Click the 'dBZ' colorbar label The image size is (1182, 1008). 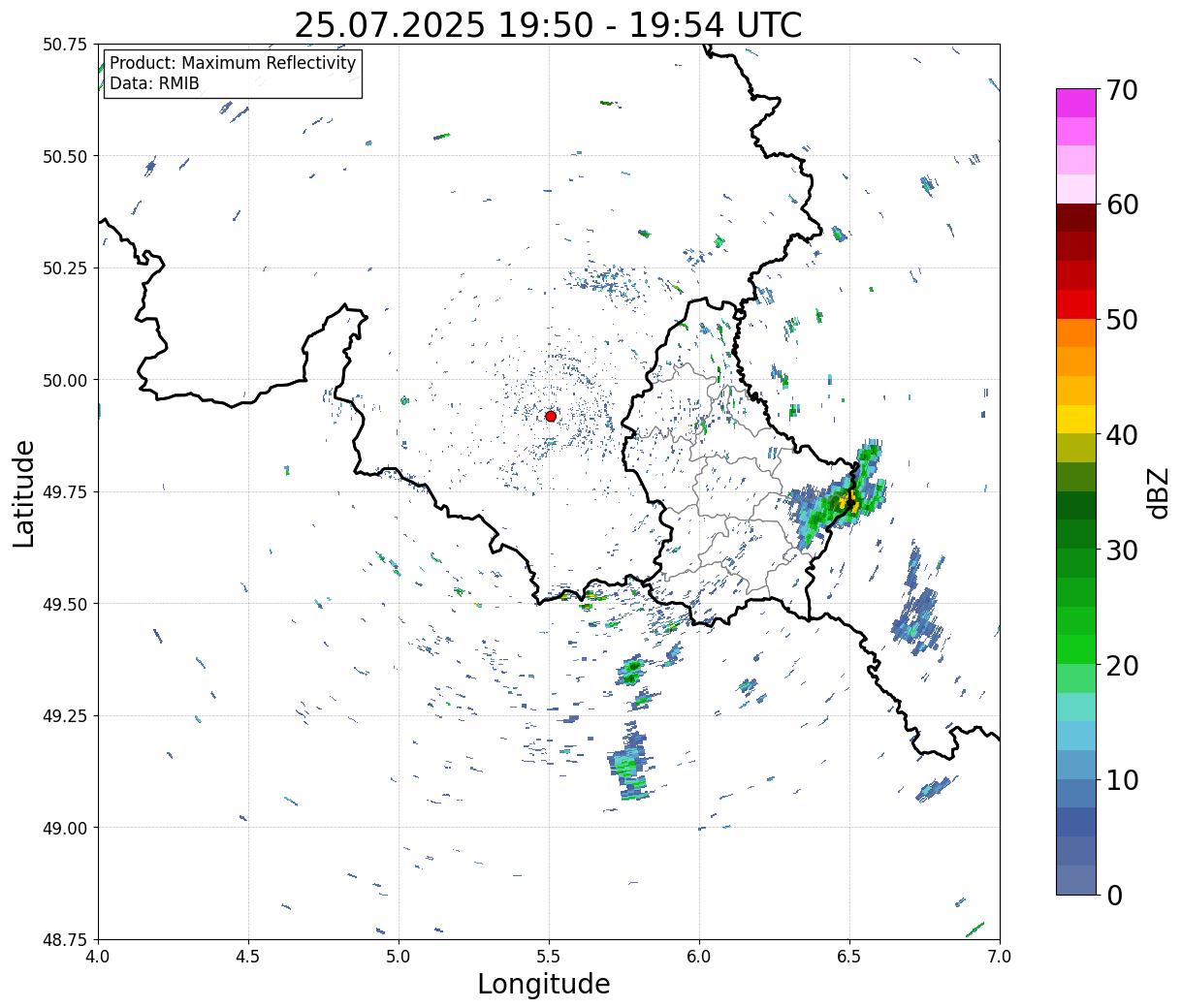click(x=1158, y=492)
